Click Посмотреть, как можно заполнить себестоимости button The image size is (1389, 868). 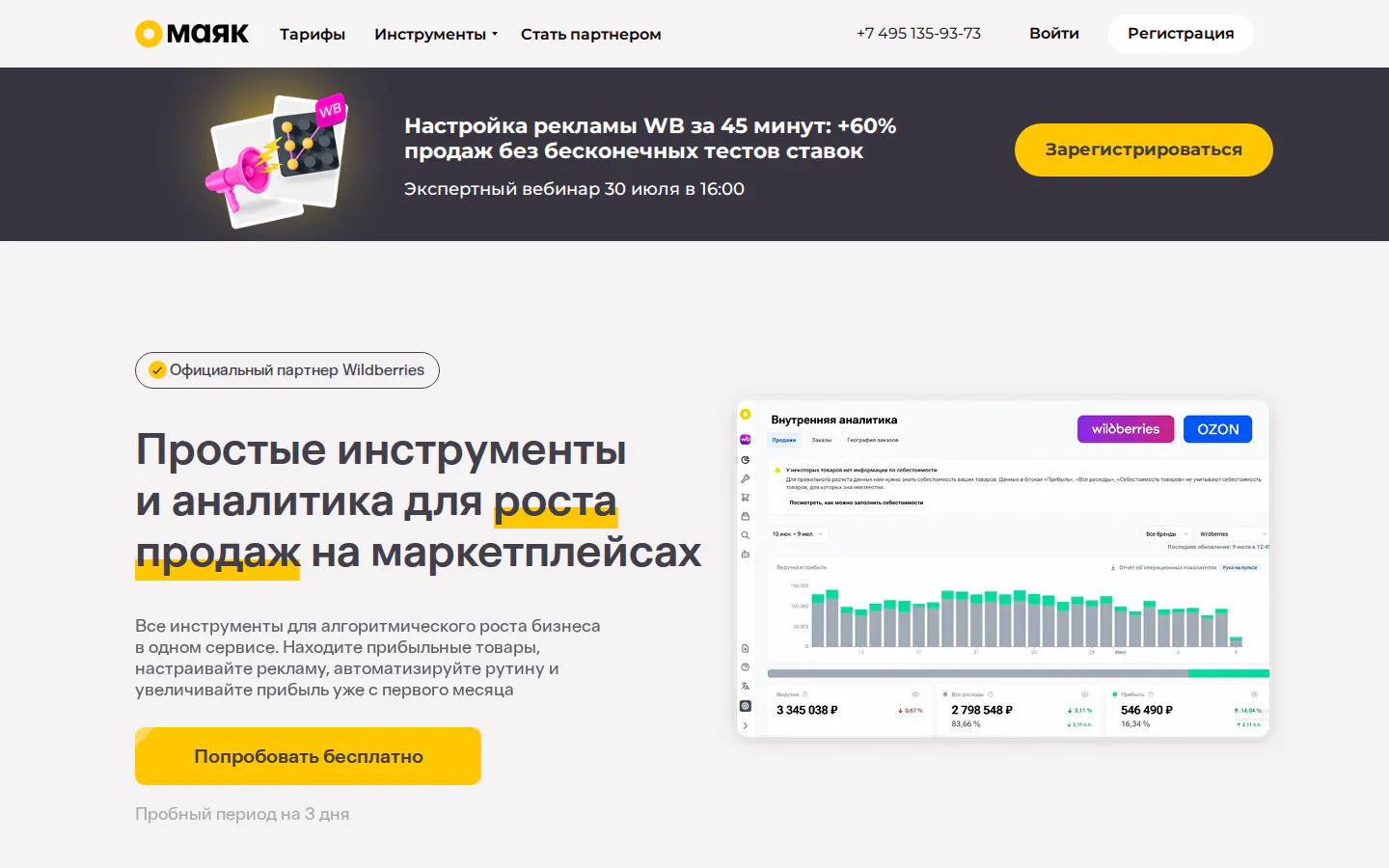tap(857, 502)
